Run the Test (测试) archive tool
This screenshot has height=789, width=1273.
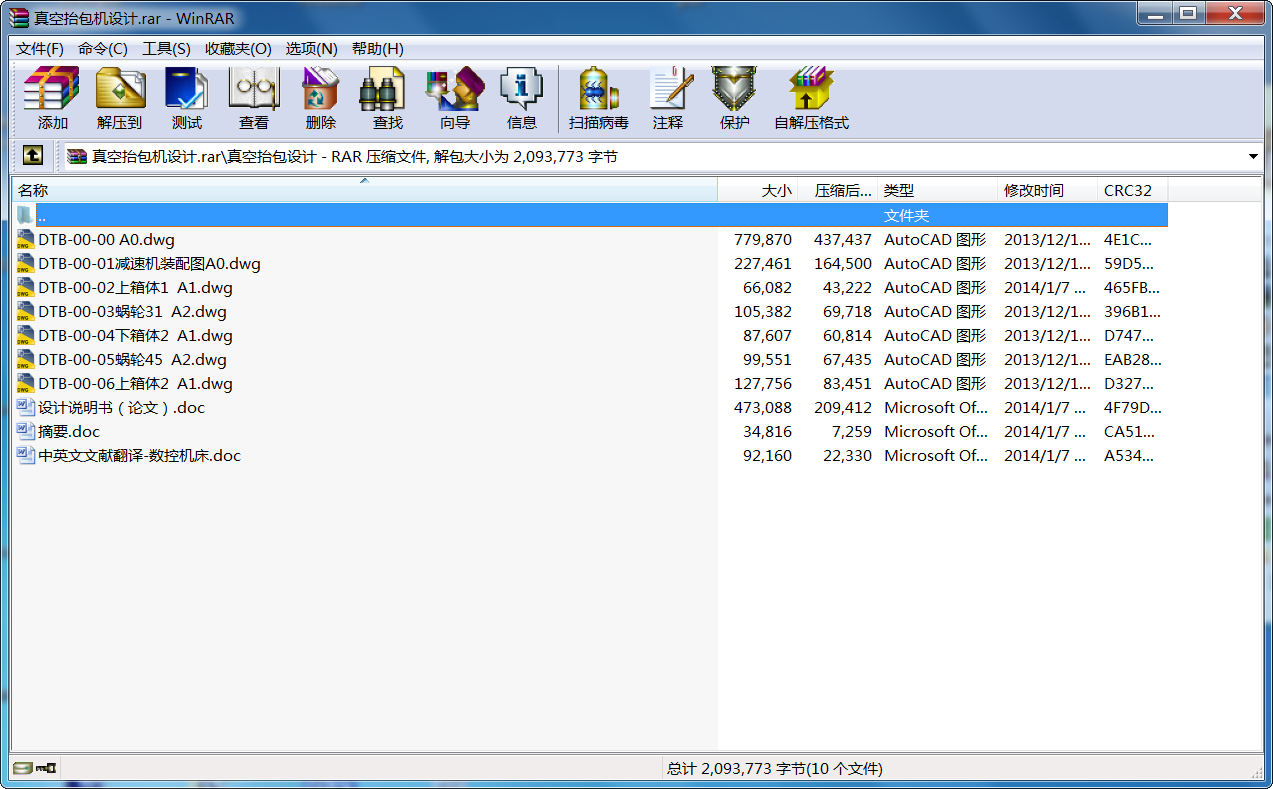(187, 97)
